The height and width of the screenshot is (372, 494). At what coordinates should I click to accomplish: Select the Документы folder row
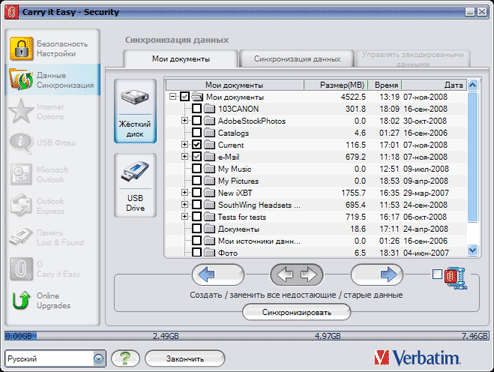[316, 229]
